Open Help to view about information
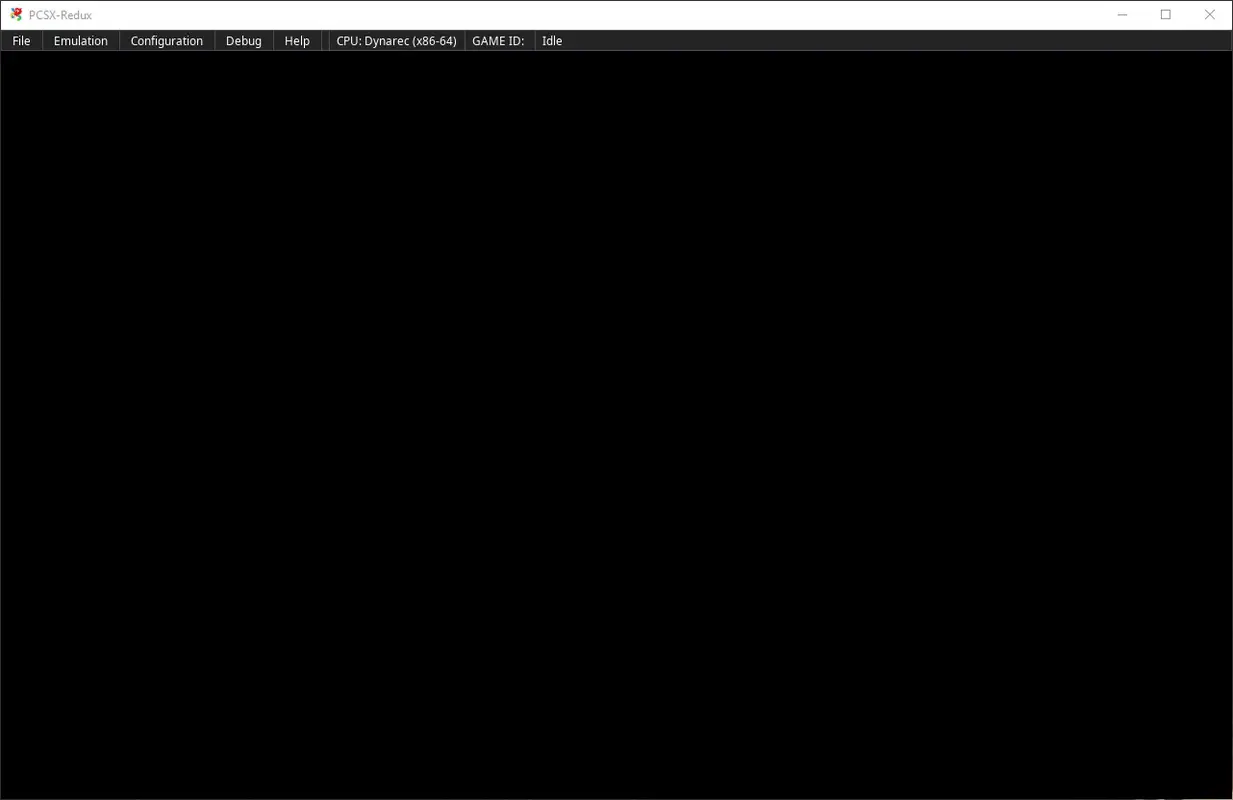The width and height of the screenshot is (1233, 800). tap(297, 40)
